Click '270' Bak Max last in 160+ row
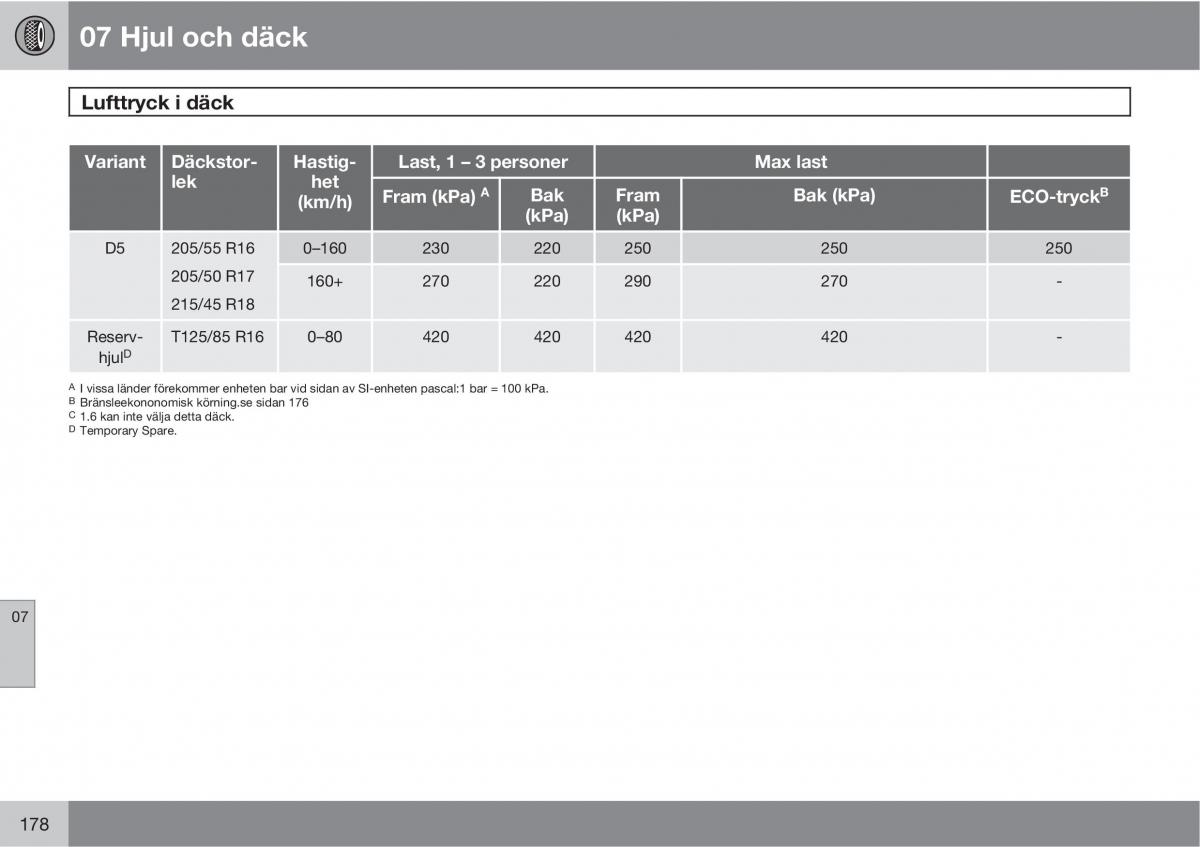 tap(834, 282)
